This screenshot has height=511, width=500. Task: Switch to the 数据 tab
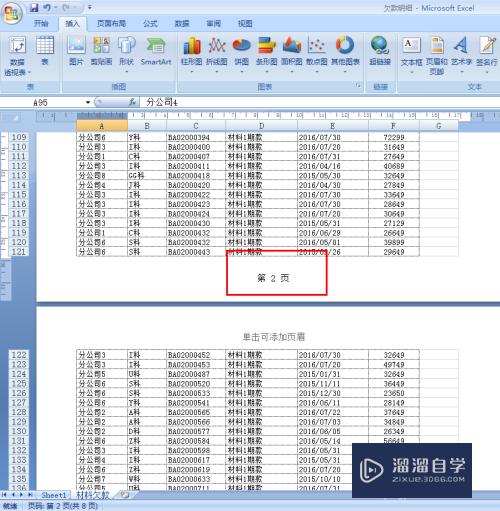pyautogui.click(x=182, y=24)
